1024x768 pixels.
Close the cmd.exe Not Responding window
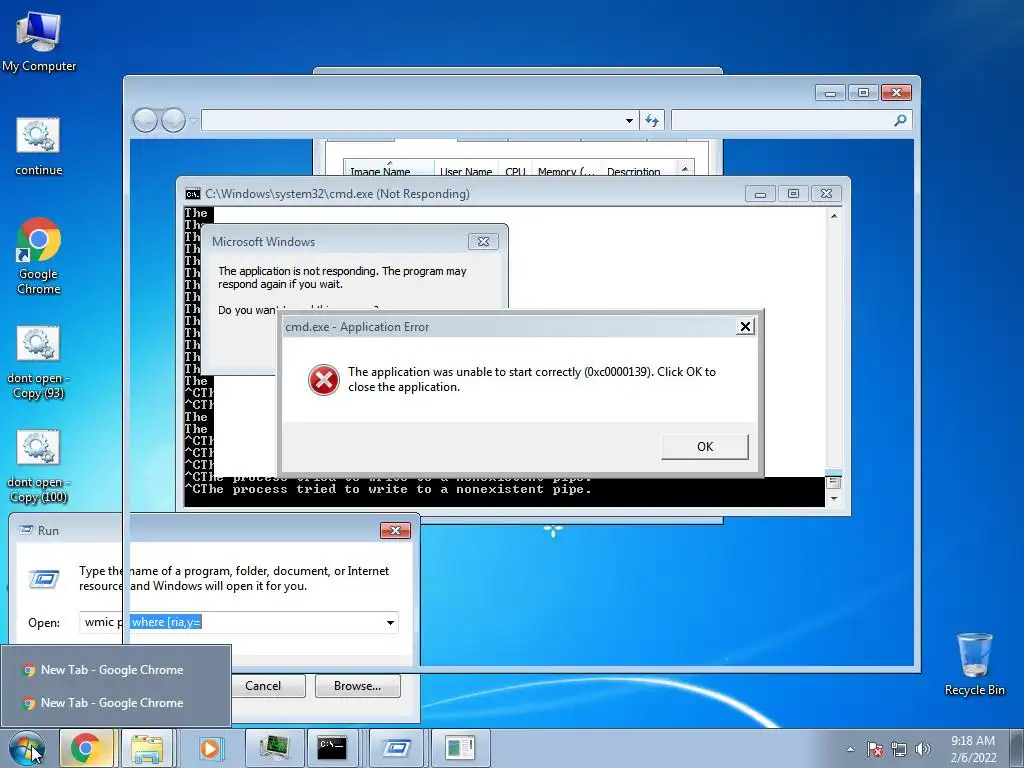click(826, 194)
